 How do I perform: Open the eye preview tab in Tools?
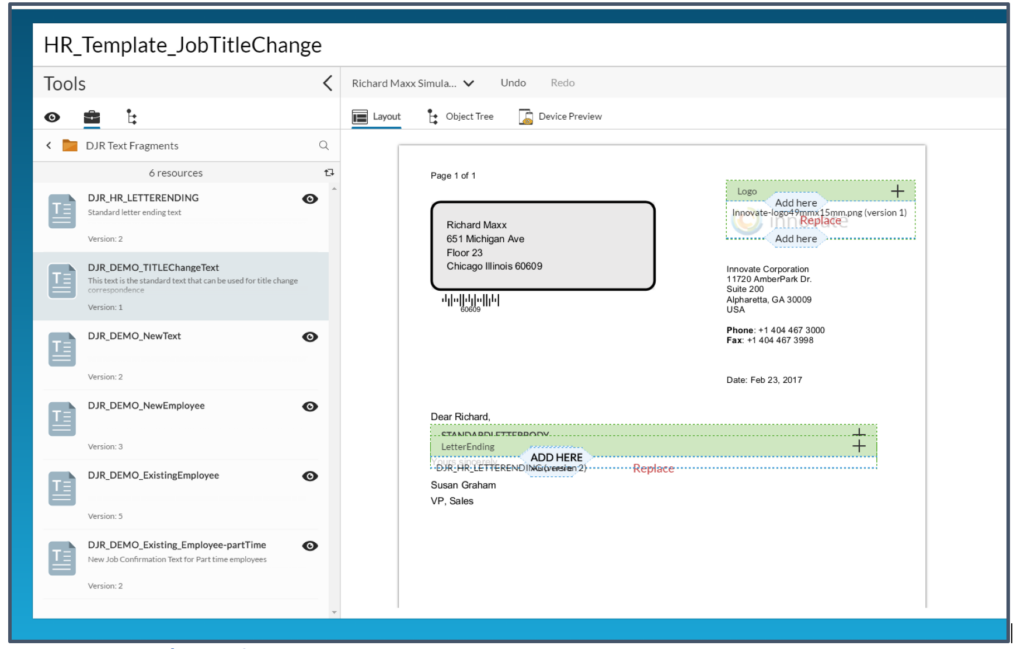[x=52, y=118]
